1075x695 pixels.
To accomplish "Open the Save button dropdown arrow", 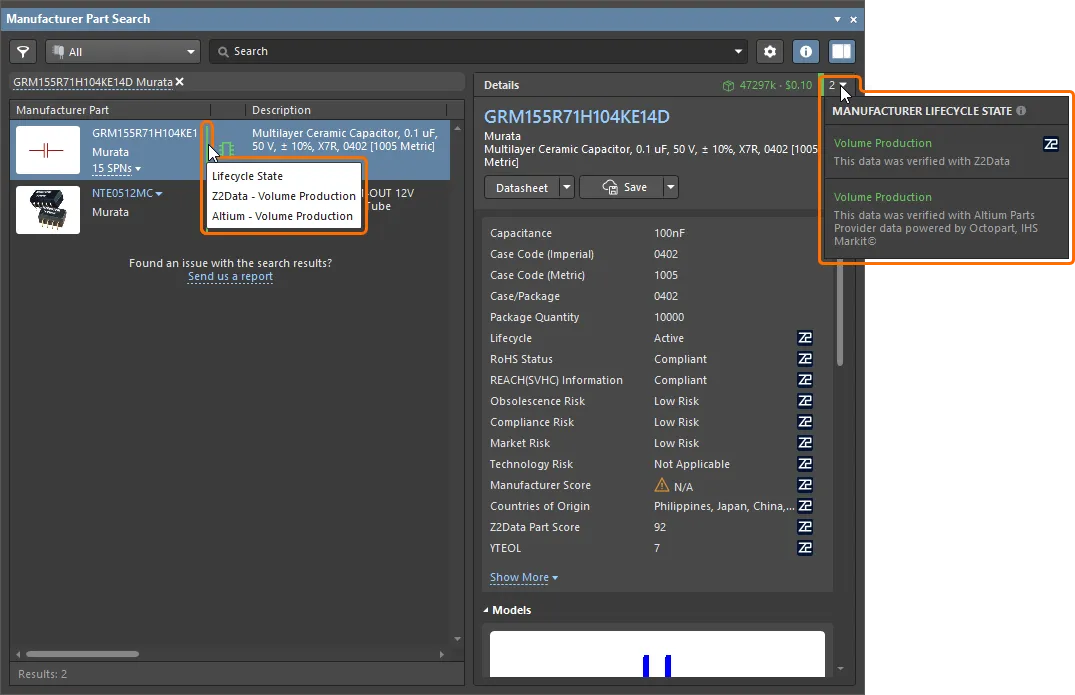I will pos(671,187).
